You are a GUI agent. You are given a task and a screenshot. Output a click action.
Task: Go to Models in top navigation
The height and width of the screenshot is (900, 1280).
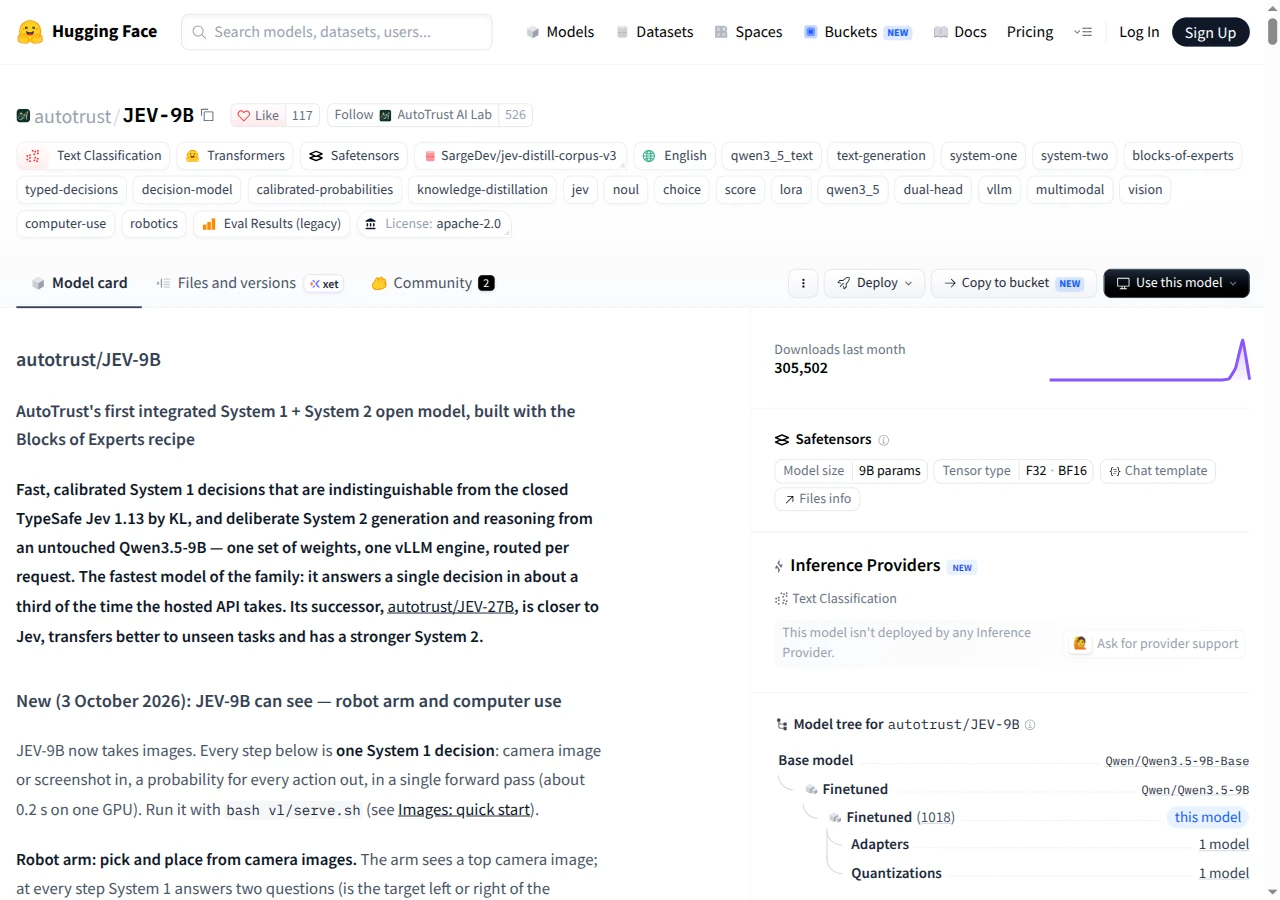[560, 32]
